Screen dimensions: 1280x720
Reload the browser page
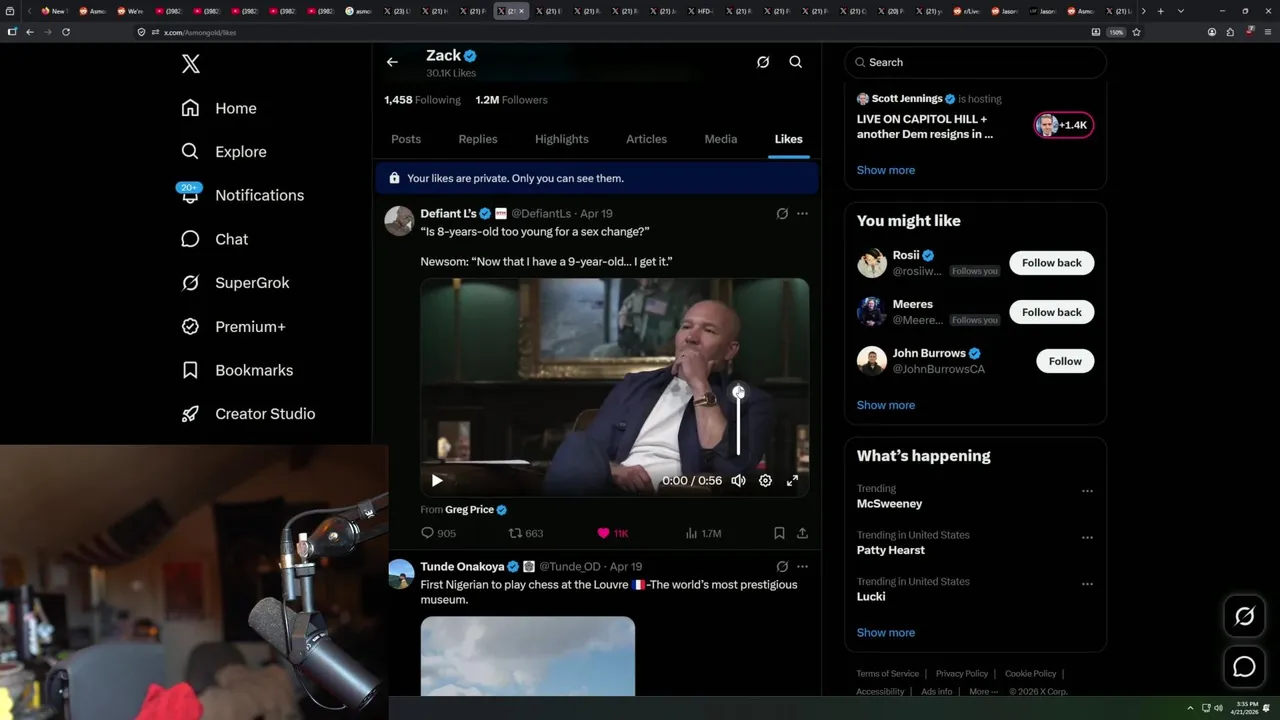66,32
